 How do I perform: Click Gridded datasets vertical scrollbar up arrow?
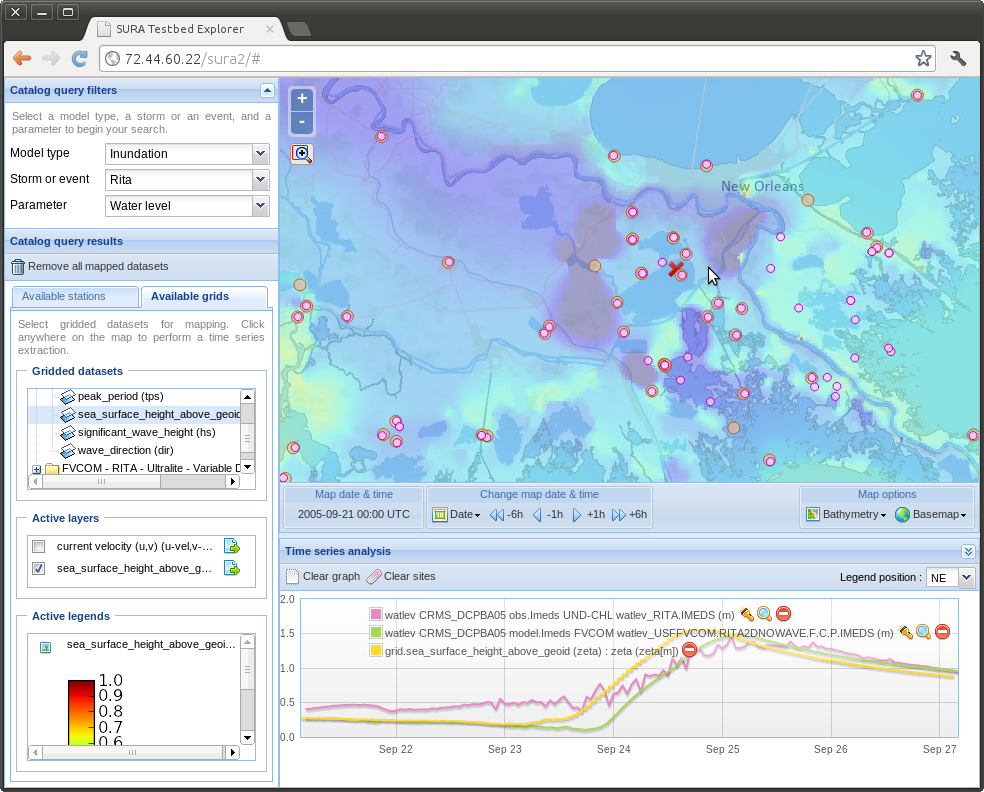(x=247, y=397)
